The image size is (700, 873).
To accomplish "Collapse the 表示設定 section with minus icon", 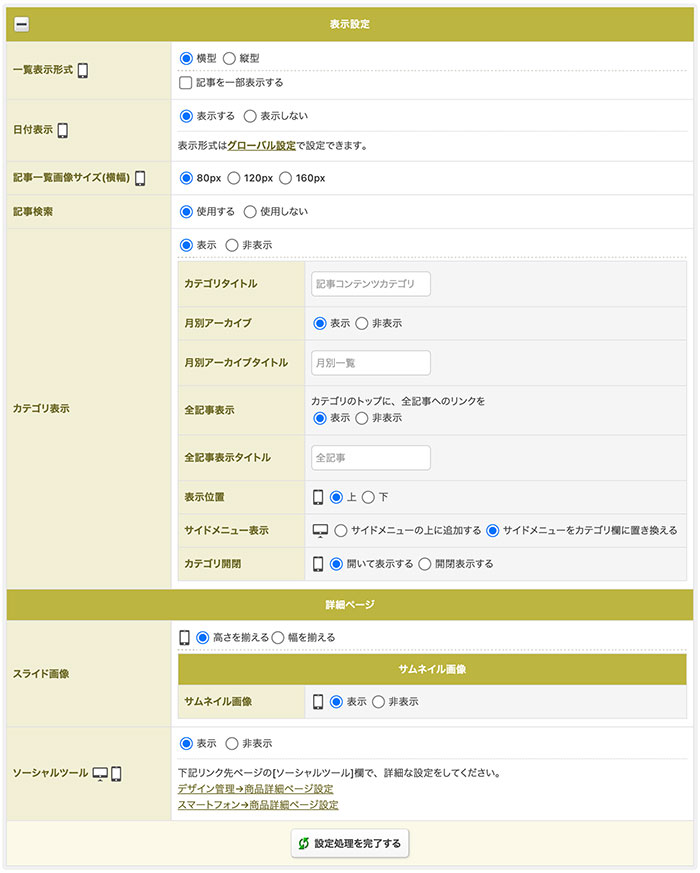I will click(x=21, y=24).
